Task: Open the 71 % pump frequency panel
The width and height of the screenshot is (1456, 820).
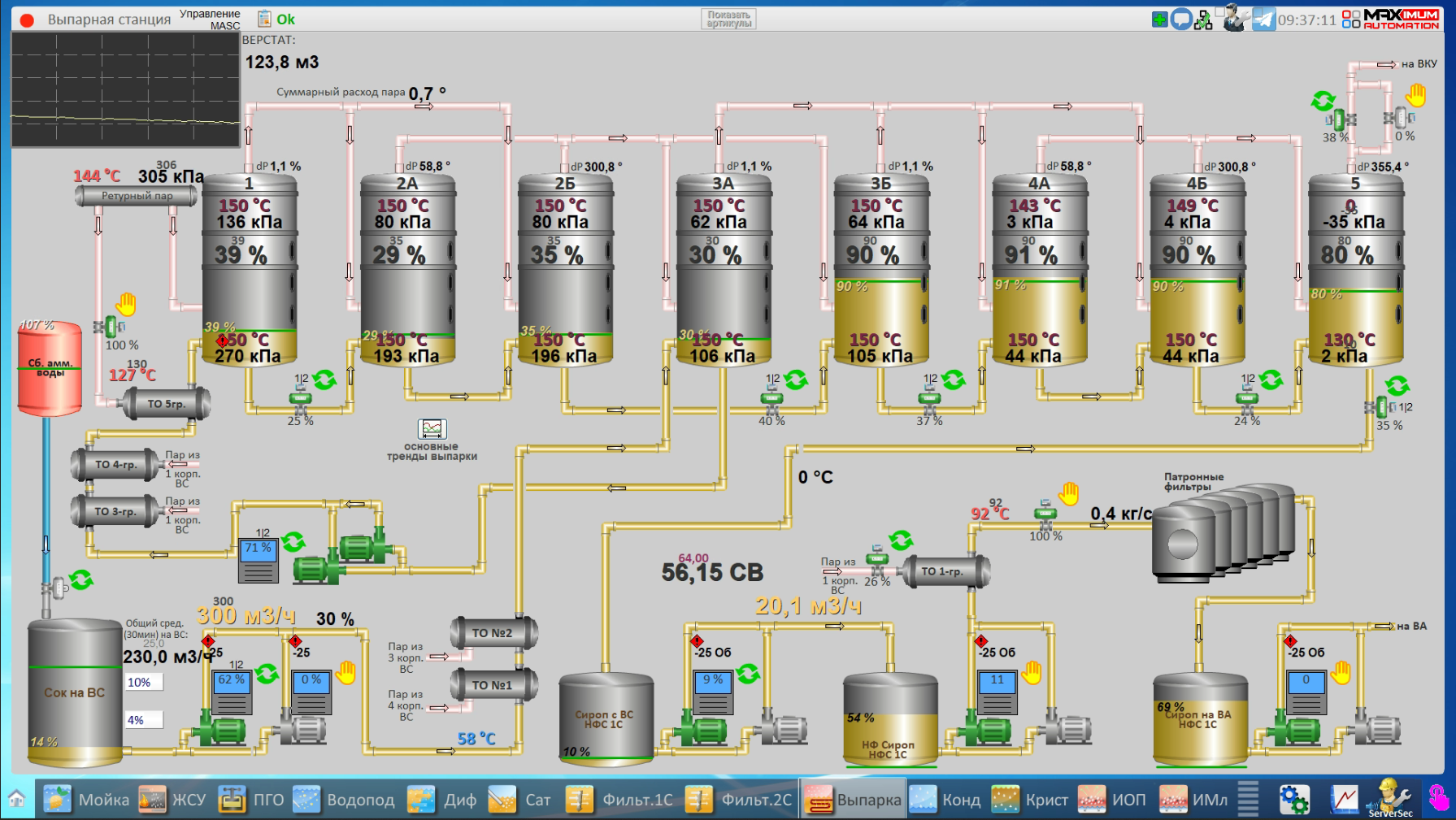Action: tap(258, 560)
